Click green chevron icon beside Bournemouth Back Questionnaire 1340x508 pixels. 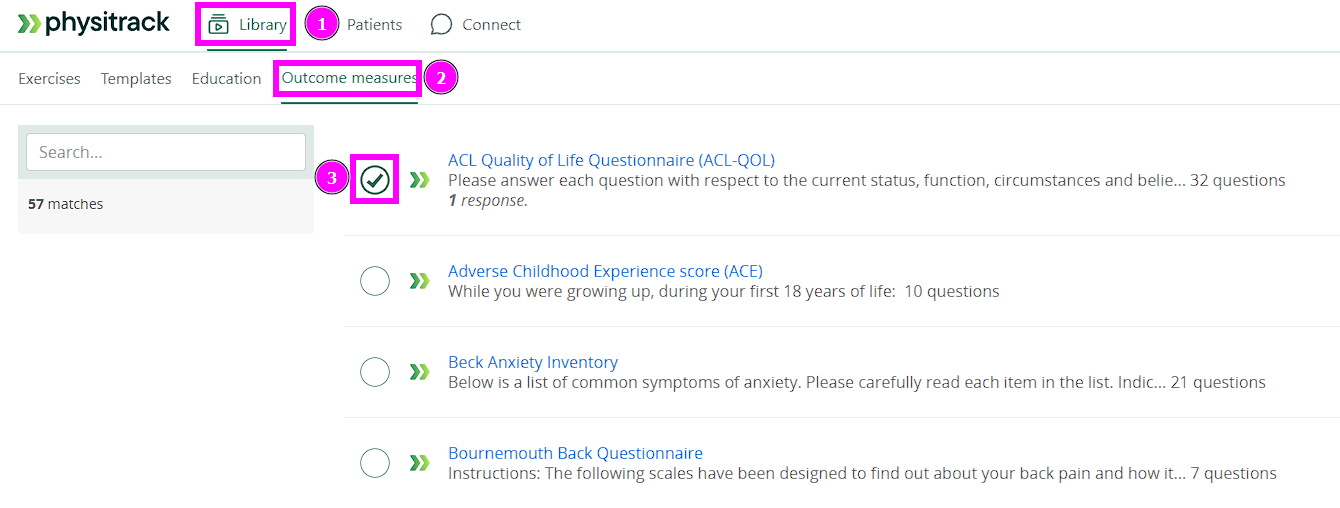tap(420, 464)
